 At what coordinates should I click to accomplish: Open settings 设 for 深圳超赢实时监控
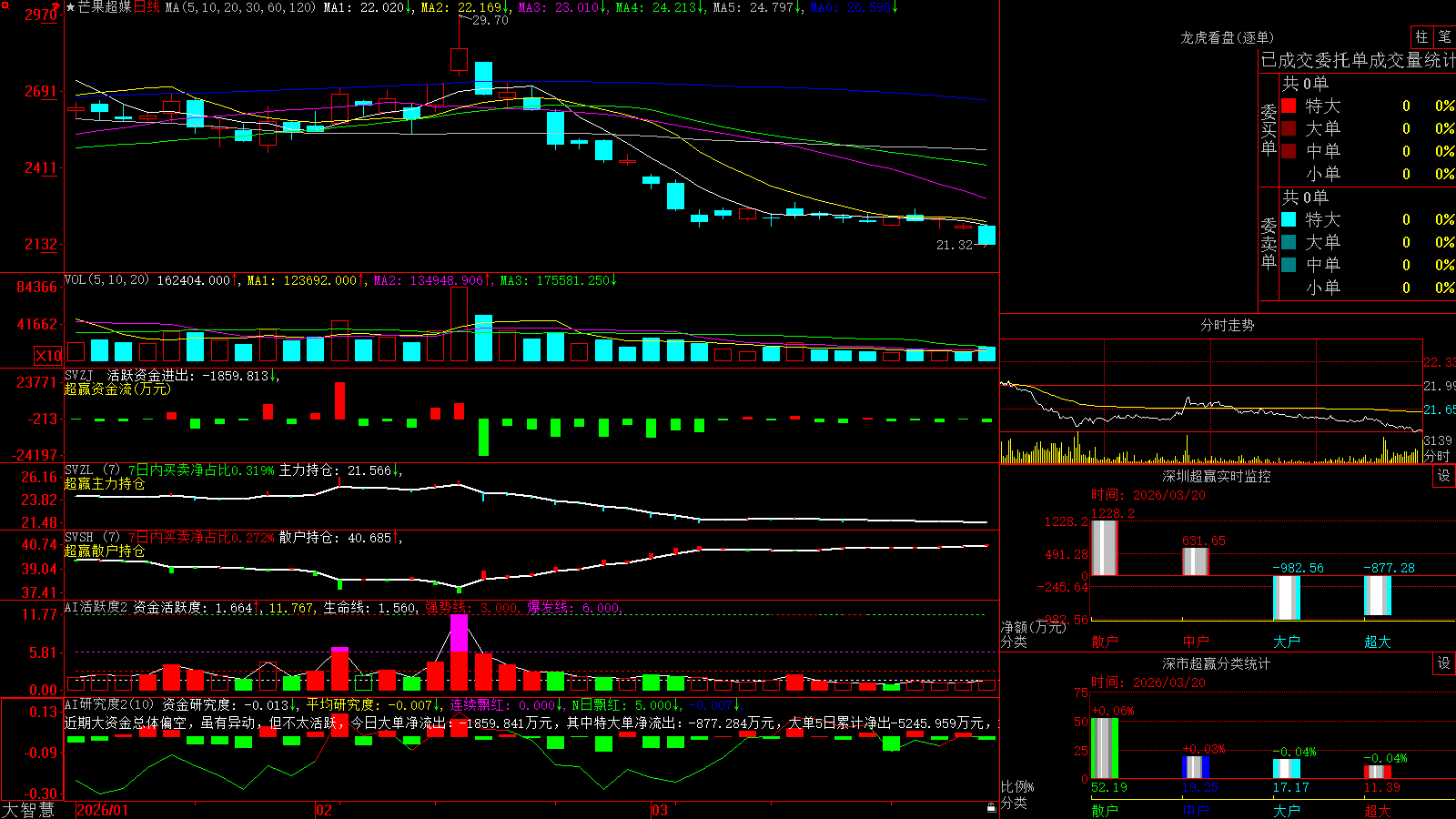point(1444,476)
